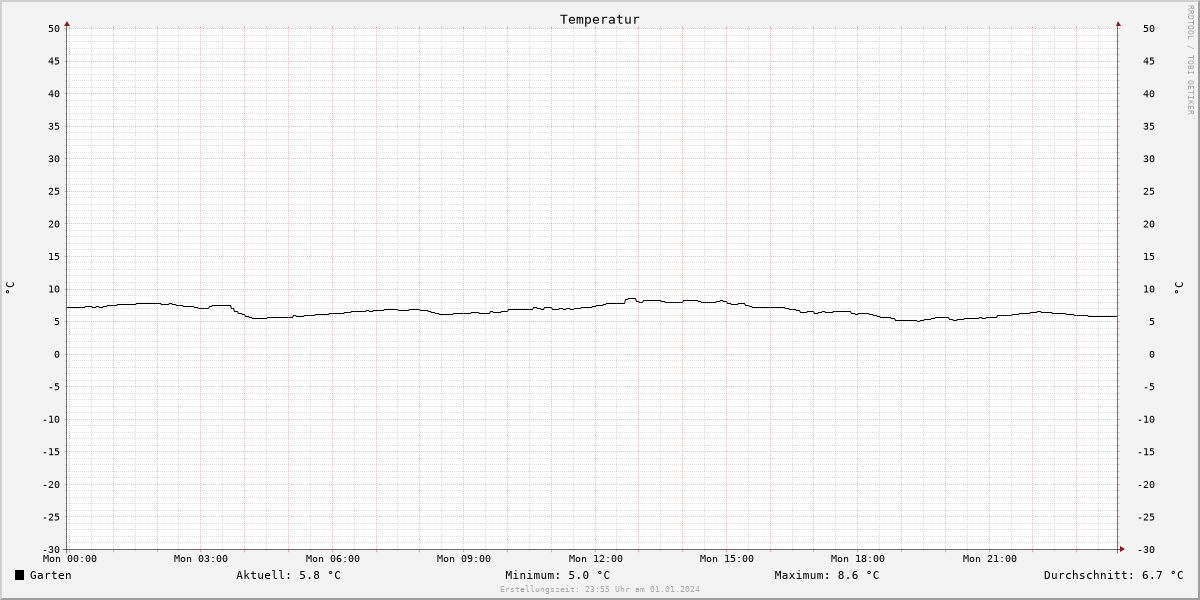Click the "50" label on the right axis

point(1149,29)
